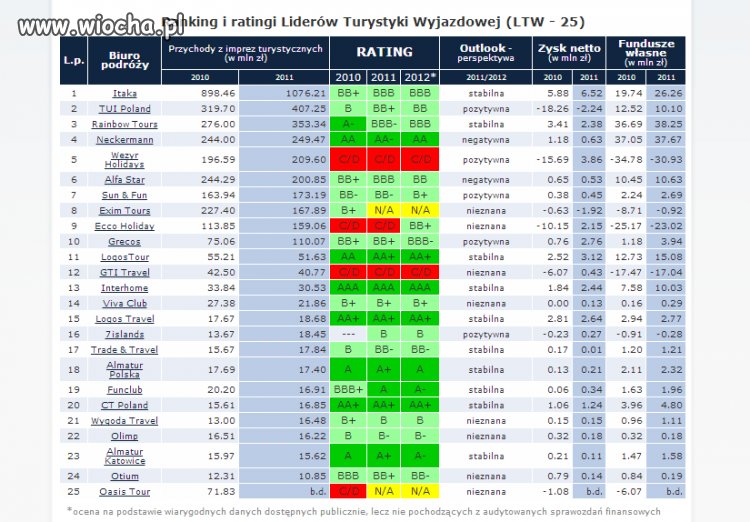Open the Grecos link

pyautogui.click(x=124, y=242)
